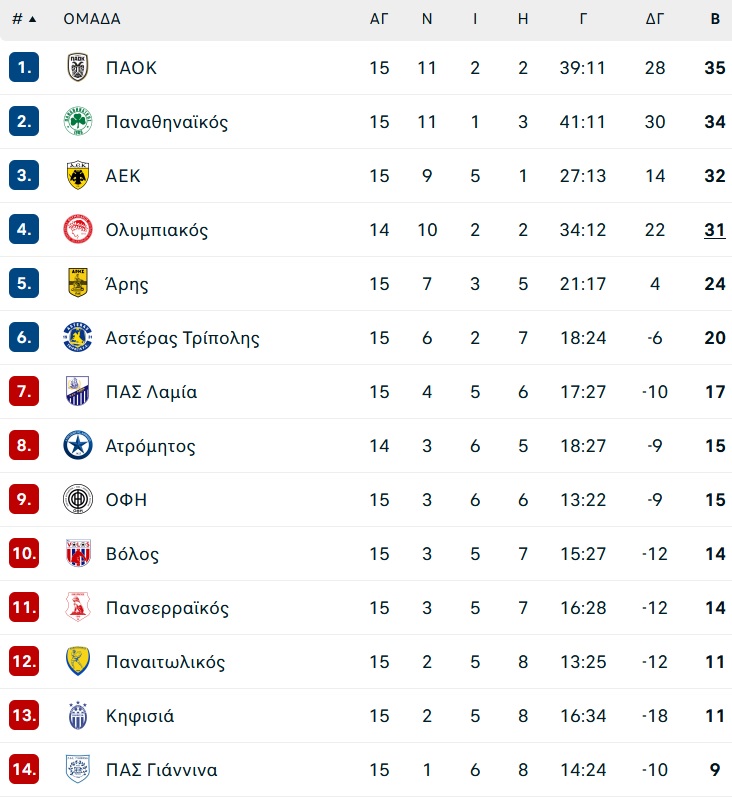Click the Ατρόμητος blue star logo

pyautogui.click(x=78, y=445)
